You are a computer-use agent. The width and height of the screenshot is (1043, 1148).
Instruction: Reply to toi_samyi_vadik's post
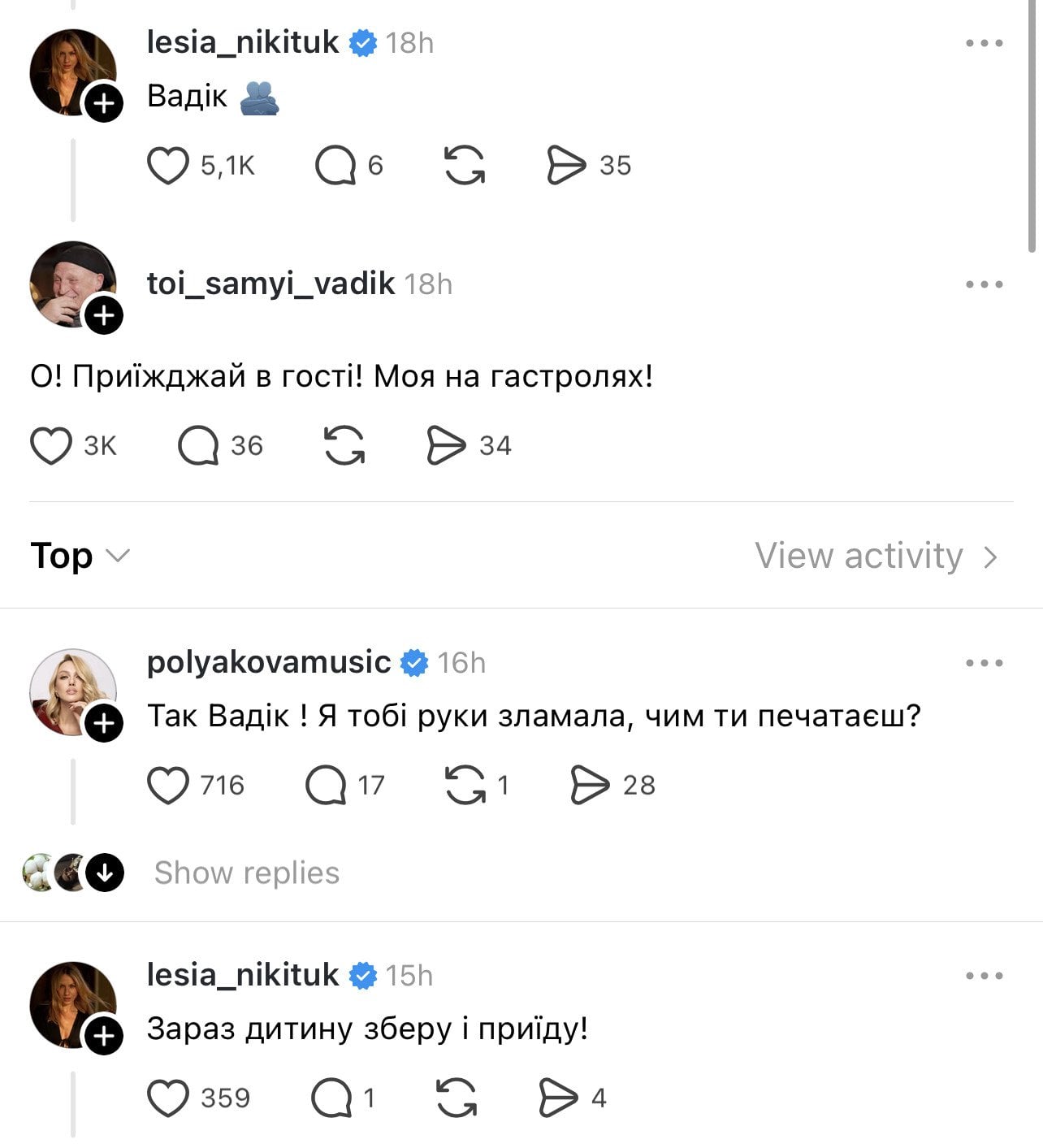(198, 445)
